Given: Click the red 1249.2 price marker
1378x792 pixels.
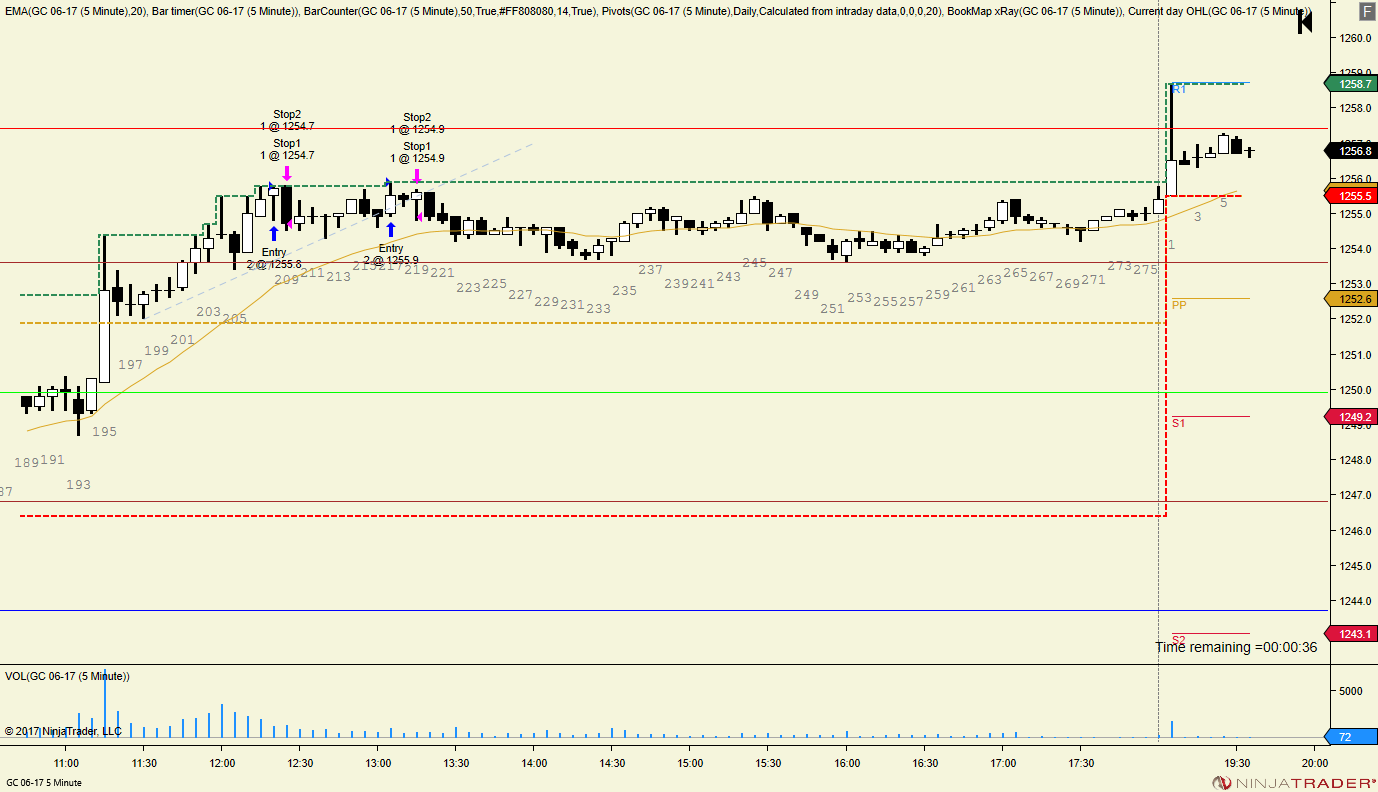Looking at the screenshot, I should (1350, 417).
